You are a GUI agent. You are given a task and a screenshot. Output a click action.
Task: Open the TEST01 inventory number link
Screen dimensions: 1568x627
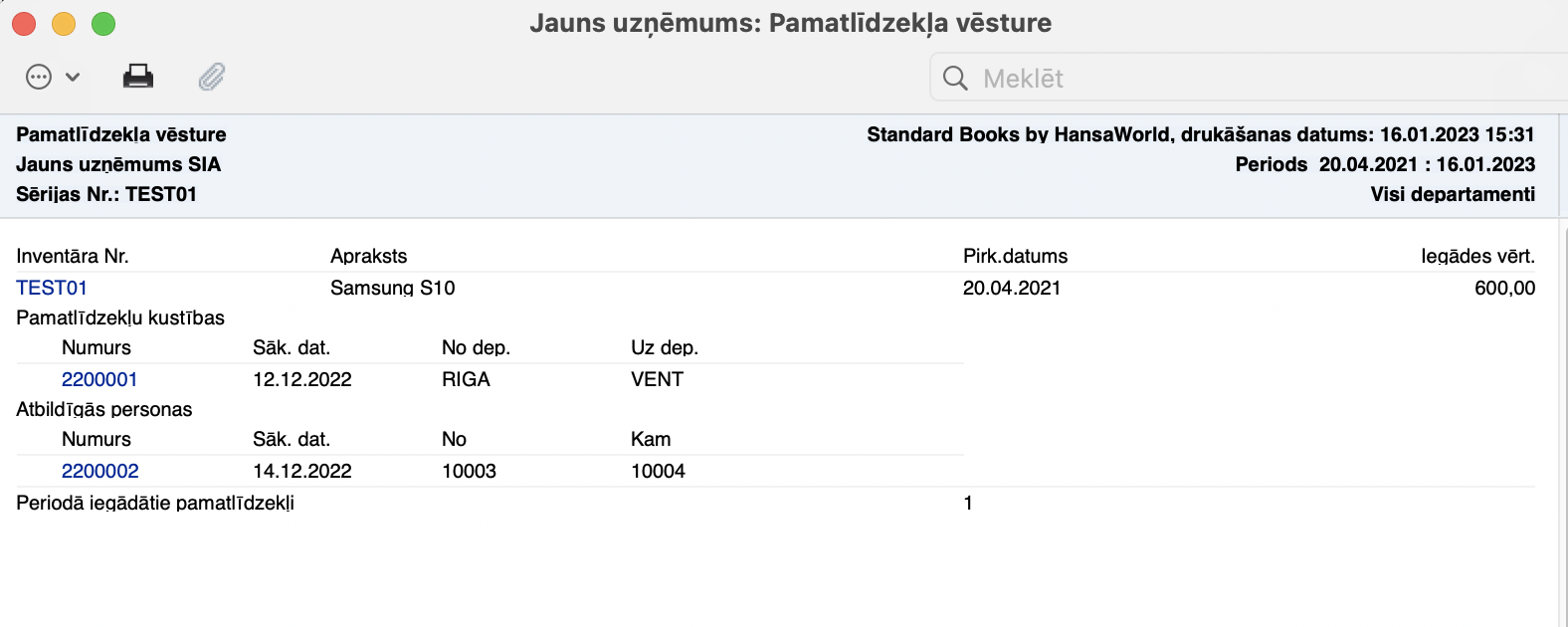[x=52, y=289]
